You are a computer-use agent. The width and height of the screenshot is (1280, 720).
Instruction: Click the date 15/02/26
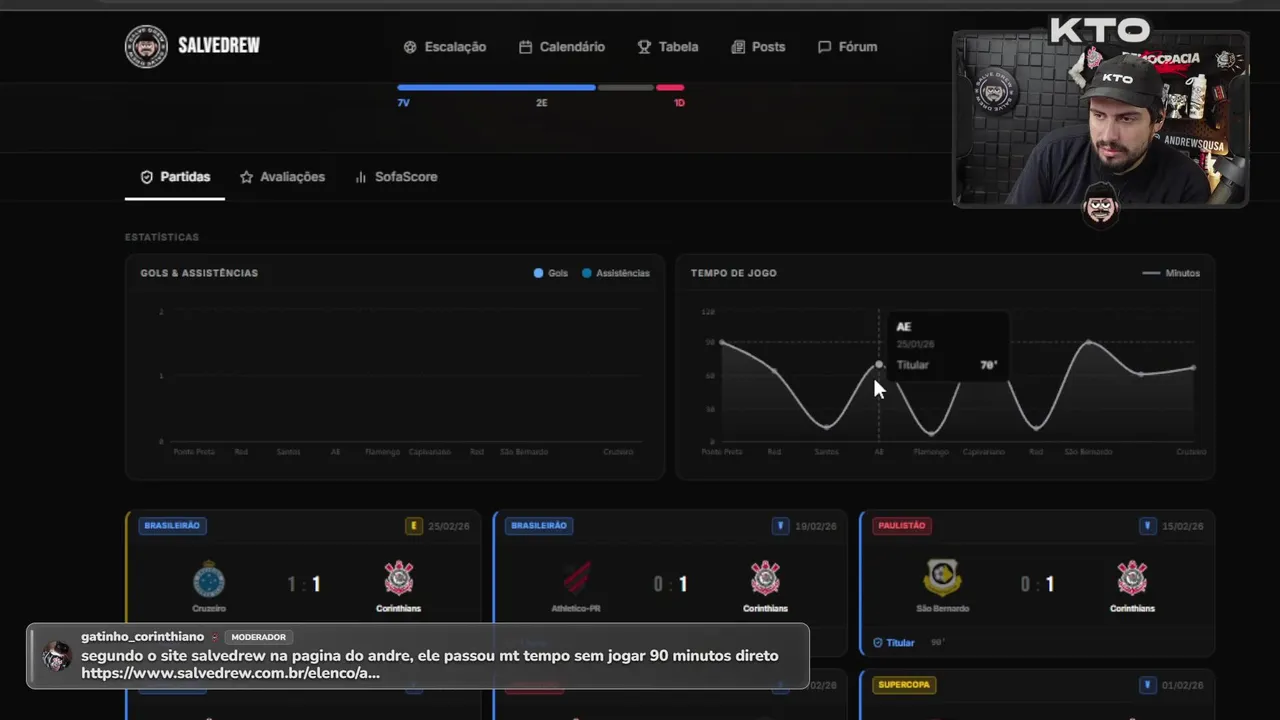1183,526
